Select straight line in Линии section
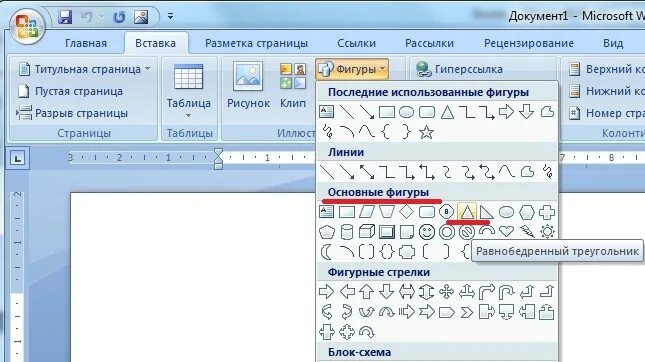Image resolution: width=645 pixels, height=362 pixels. tap(327, 172)
